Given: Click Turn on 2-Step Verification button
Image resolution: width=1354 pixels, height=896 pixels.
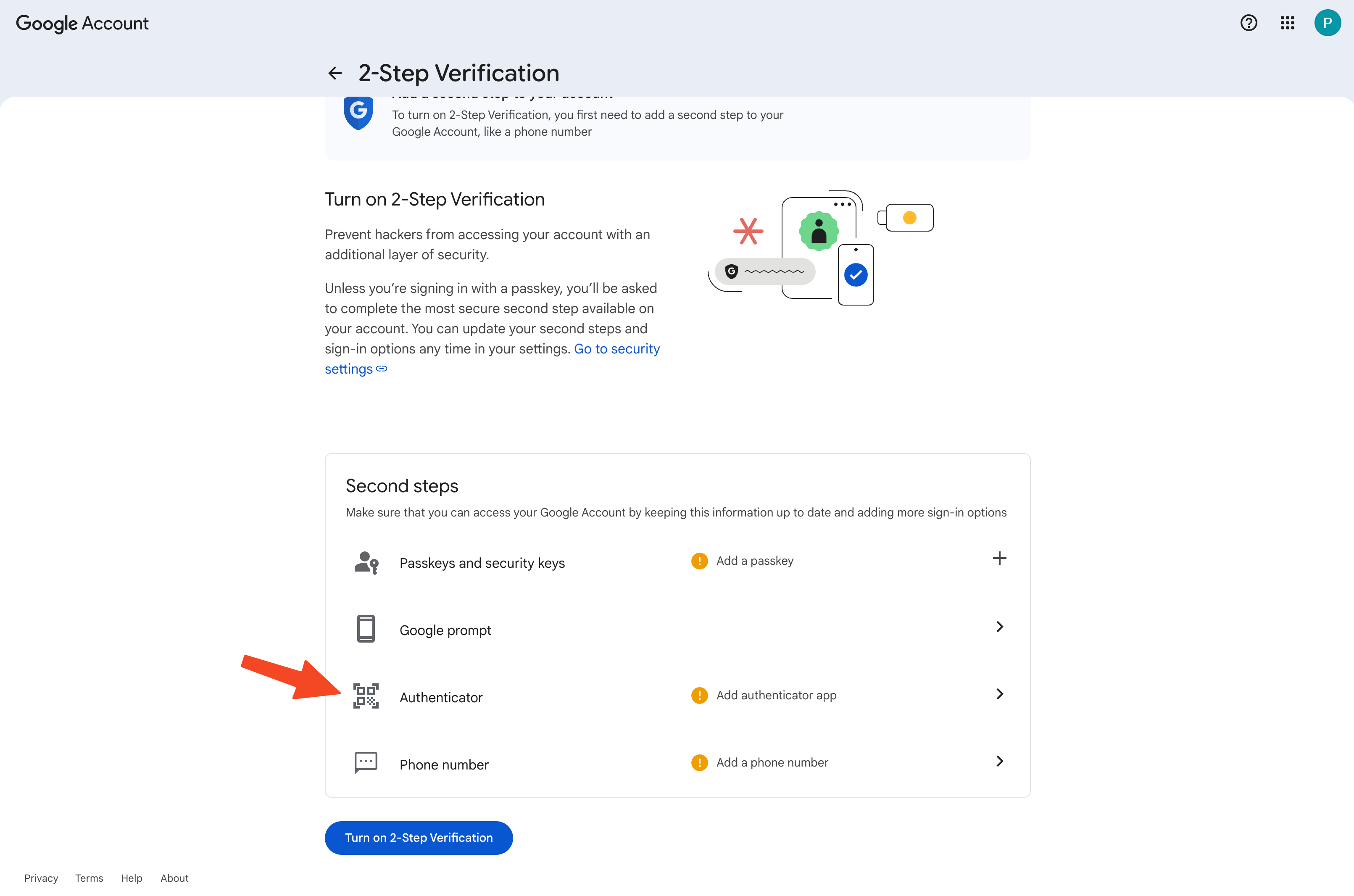Looking at the screenshot, I should pyautogui.click(x=418, y=838).
